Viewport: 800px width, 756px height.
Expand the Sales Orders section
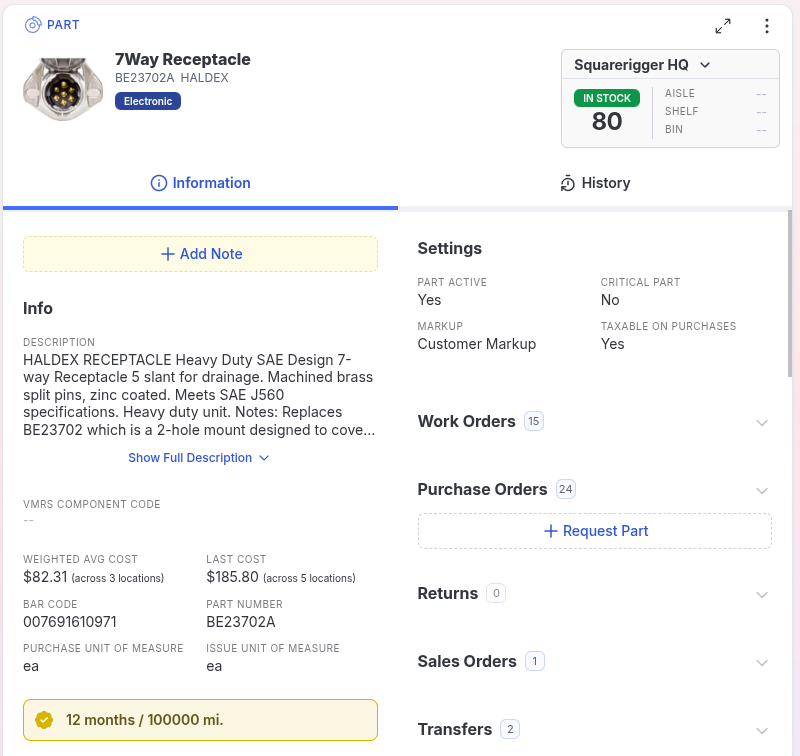click(762, 662)
